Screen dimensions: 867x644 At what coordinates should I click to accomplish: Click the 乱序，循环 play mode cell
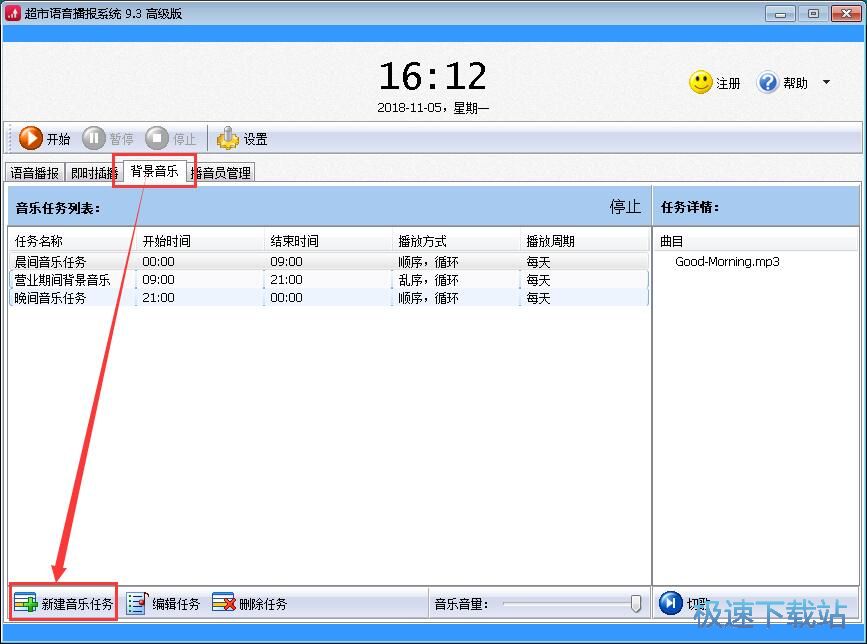[x=428, y=280]
